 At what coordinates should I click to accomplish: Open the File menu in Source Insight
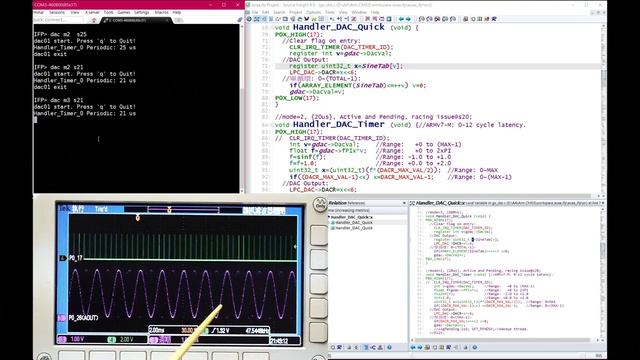(255, 13)
